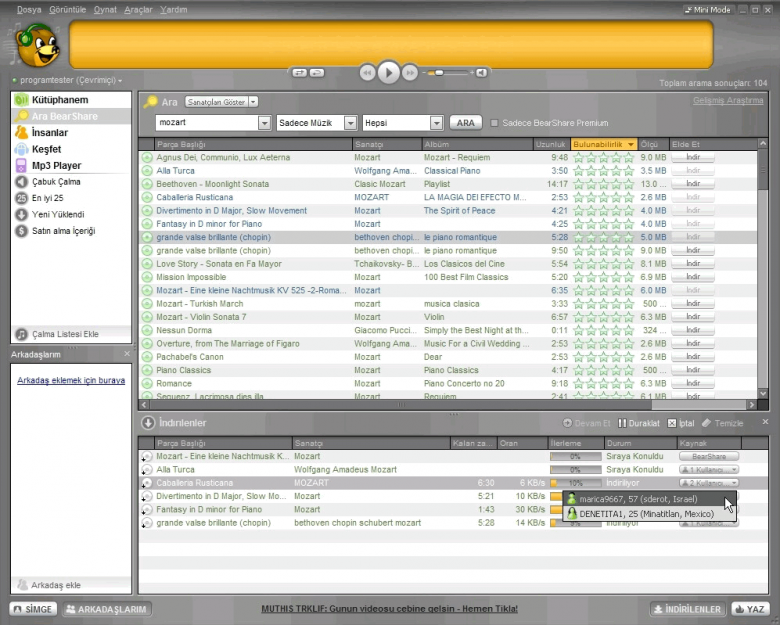The image size is (780, 625).
Task: Open Kütüphanem library in sidebar
Action: [71, 100]
